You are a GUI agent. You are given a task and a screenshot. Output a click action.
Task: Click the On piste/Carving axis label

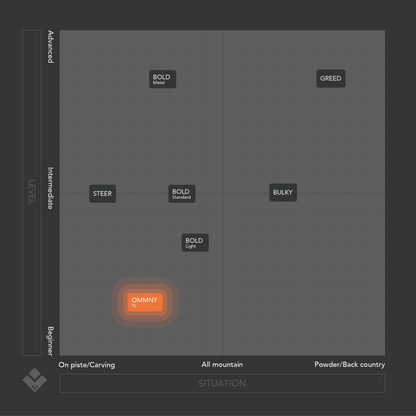87,365
